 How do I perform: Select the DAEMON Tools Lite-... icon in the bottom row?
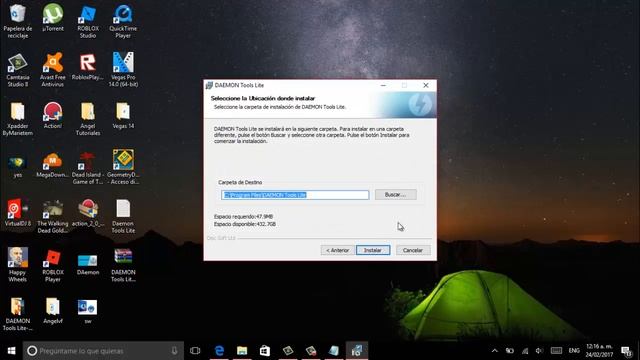tap(18, 314)
